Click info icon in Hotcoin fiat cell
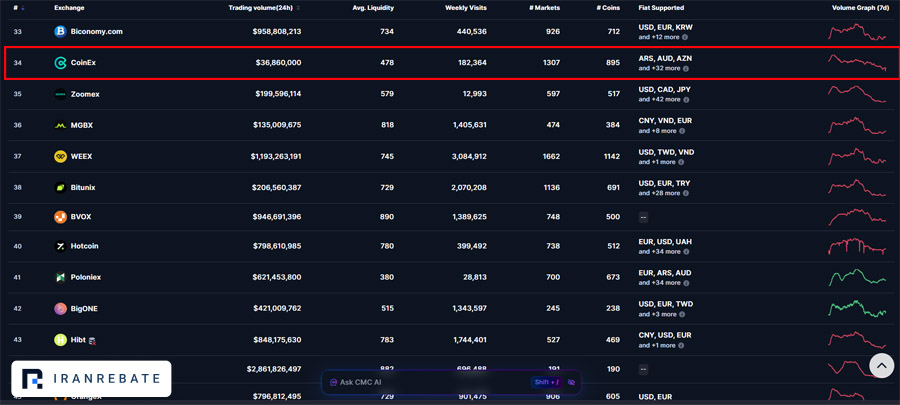This screenshot has height=405, width=900. pyautogui.click(x=686, y=251)
